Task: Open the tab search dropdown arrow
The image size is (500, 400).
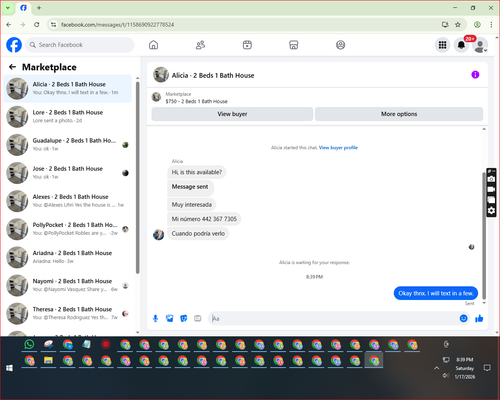Action: (x=8, y=8)
